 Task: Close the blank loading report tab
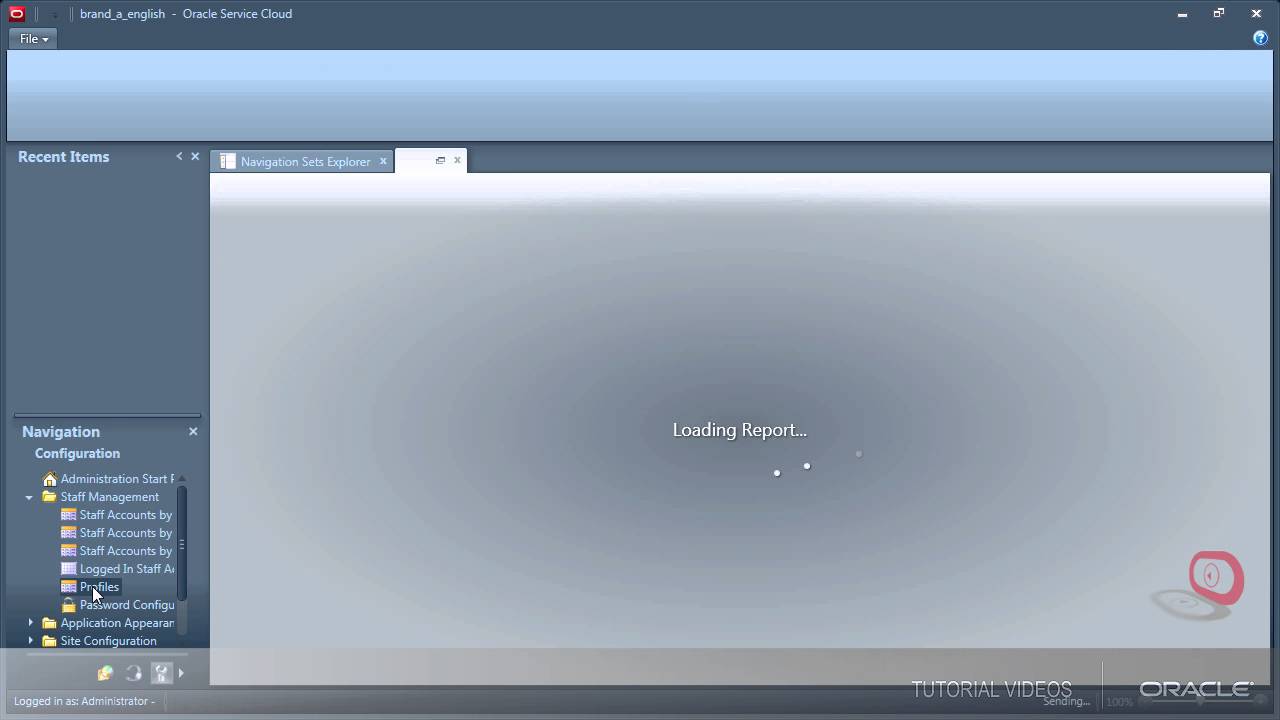457,160
